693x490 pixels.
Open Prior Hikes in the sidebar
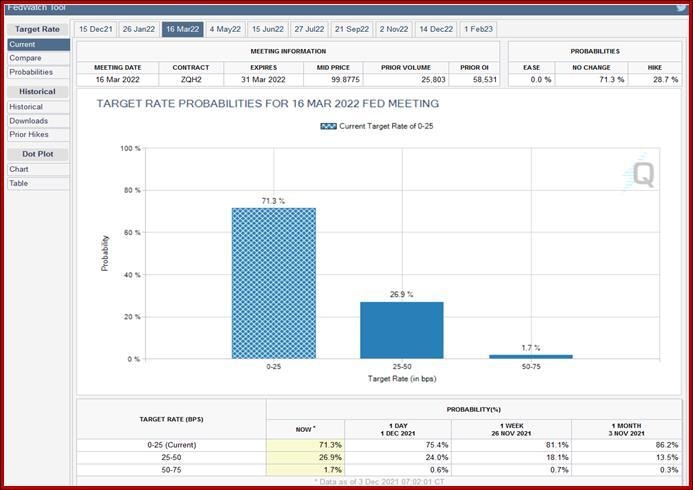point(38,134)
